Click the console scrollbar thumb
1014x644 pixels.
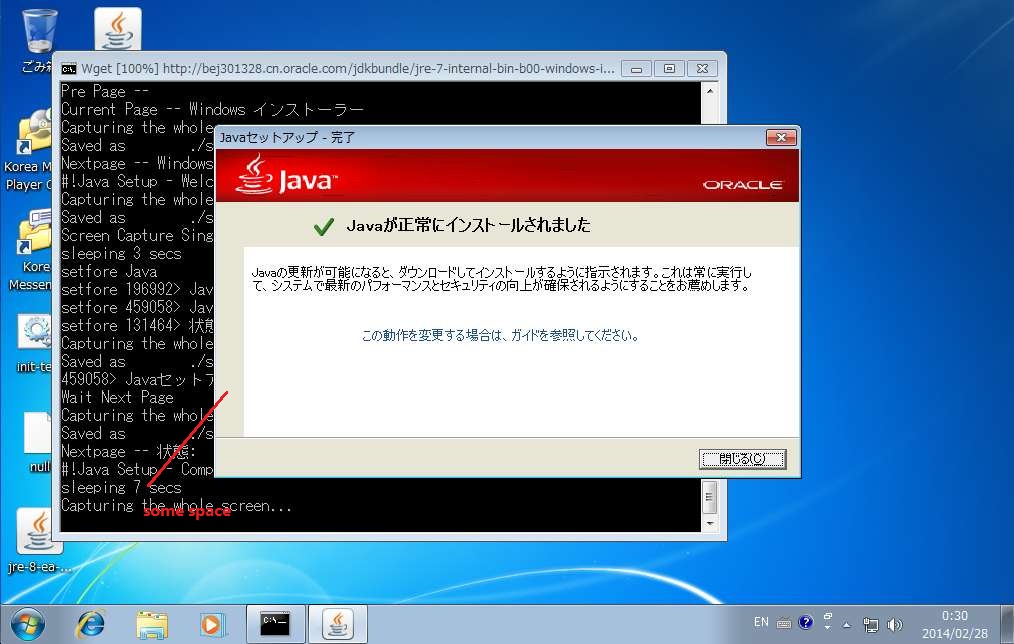point(709,497)
